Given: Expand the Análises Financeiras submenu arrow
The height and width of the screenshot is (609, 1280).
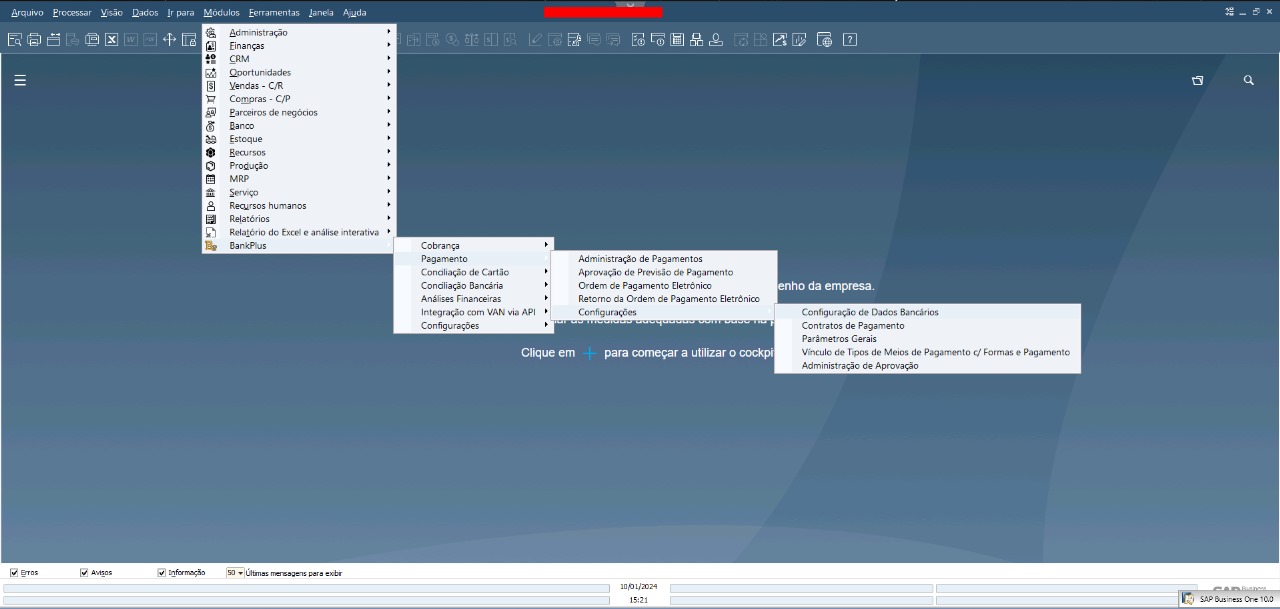Looking at the screenshot, I should pos(546,298).
